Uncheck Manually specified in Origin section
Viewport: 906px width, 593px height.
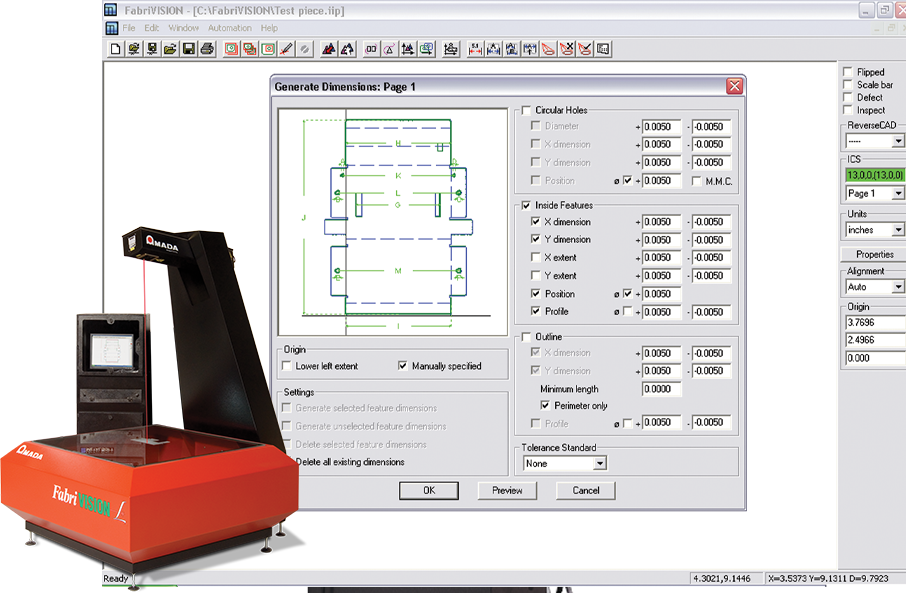[402, 365]
